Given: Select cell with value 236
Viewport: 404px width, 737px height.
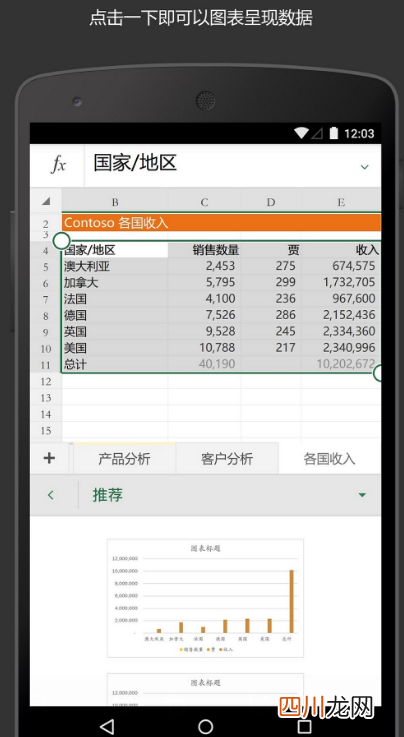Looking at the screenshot, I should [x=271, y=299].
